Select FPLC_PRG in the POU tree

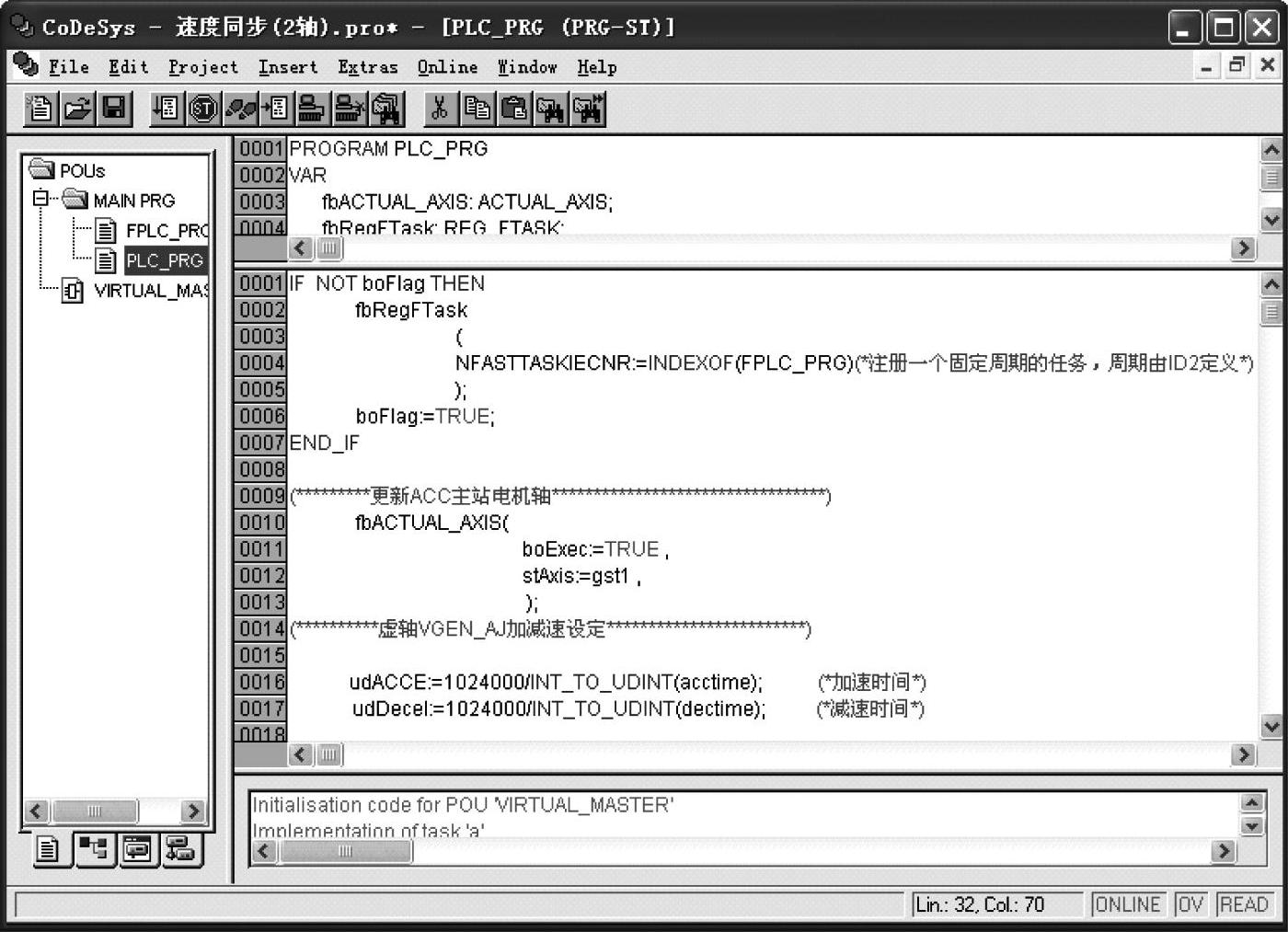click(167, 231)
